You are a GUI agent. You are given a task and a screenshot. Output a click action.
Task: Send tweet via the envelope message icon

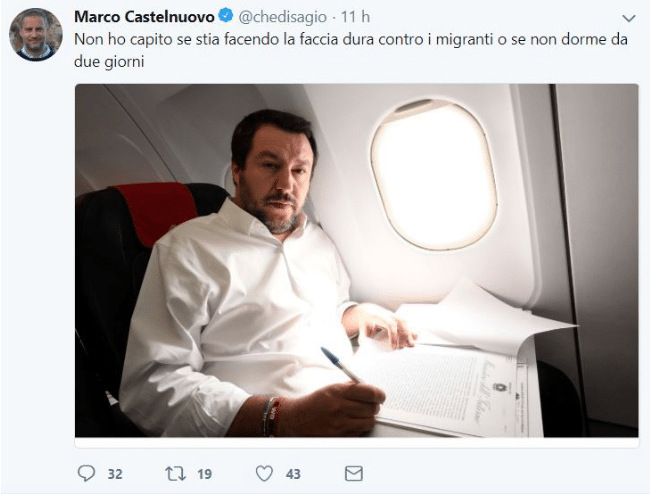(354, 473)
